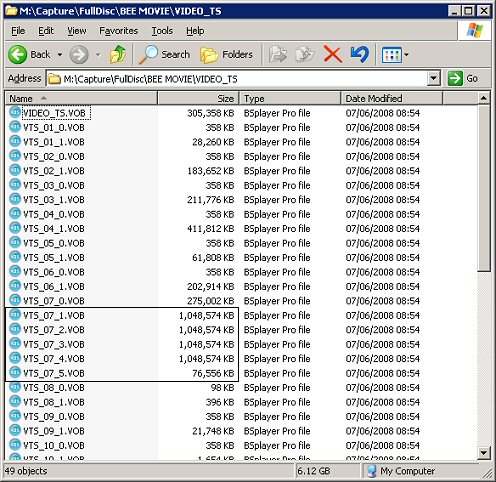This screenshot has height=482, width=496.
Task: Sort by the Type column header
Action: tap(290, 99)
